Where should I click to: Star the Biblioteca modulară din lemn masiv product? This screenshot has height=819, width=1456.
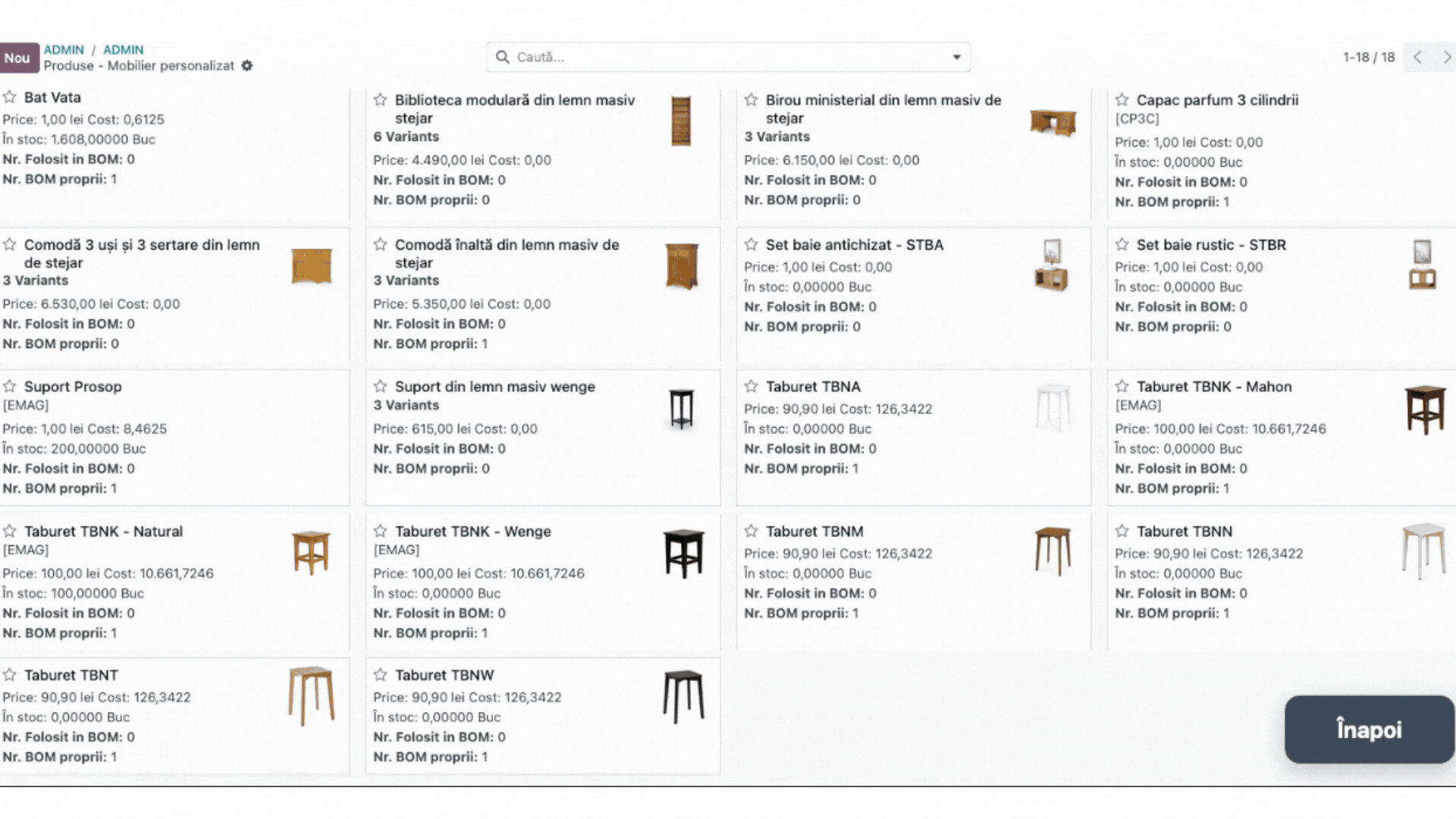click(380, 99)
